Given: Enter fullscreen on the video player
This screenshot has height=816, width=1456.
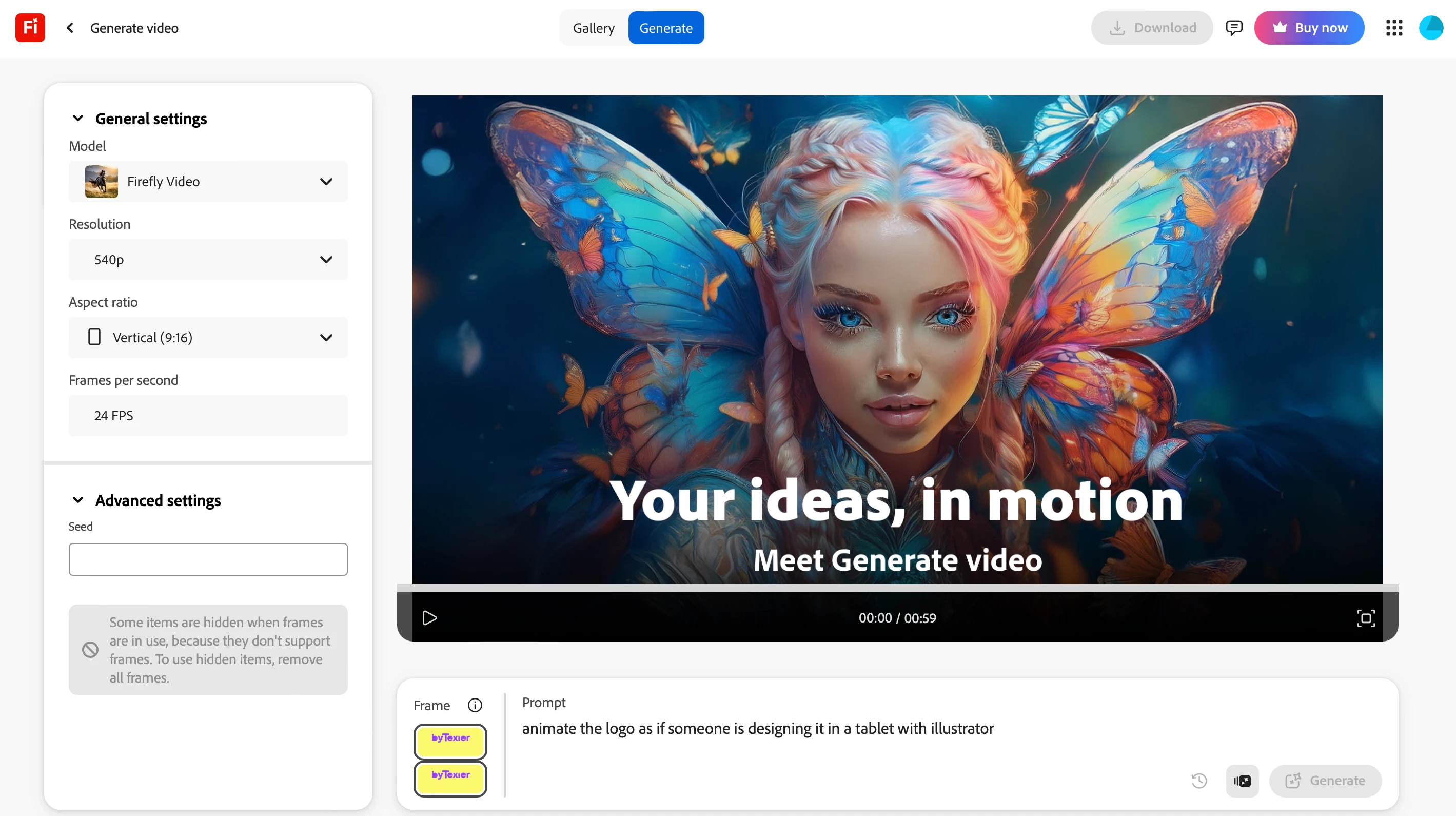Looking at the screenshot, I should tap(1366, 618).
